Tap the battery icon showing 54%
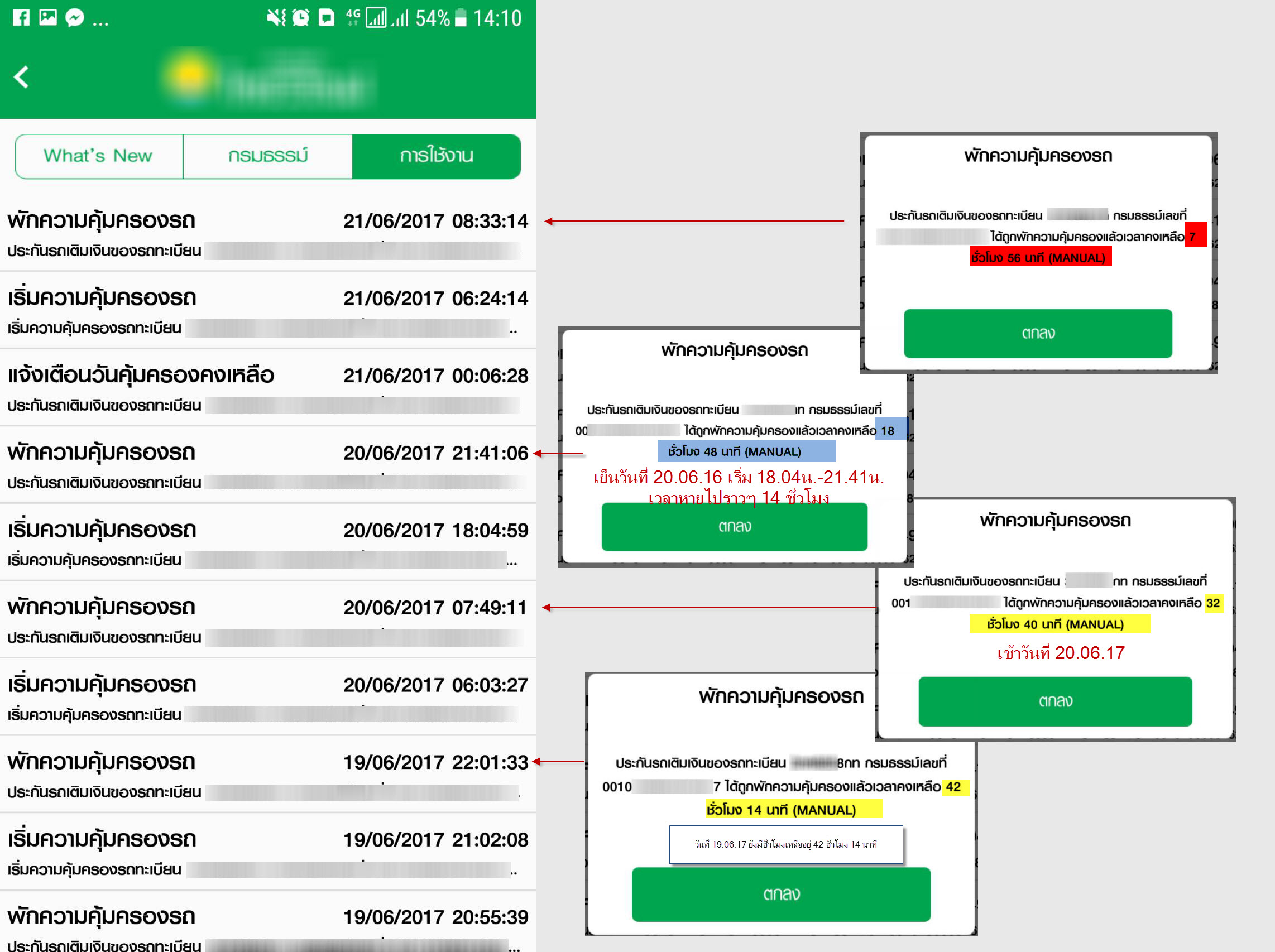Image resolution: width=1275 pixels, height=952 pixels. [461, 18]
